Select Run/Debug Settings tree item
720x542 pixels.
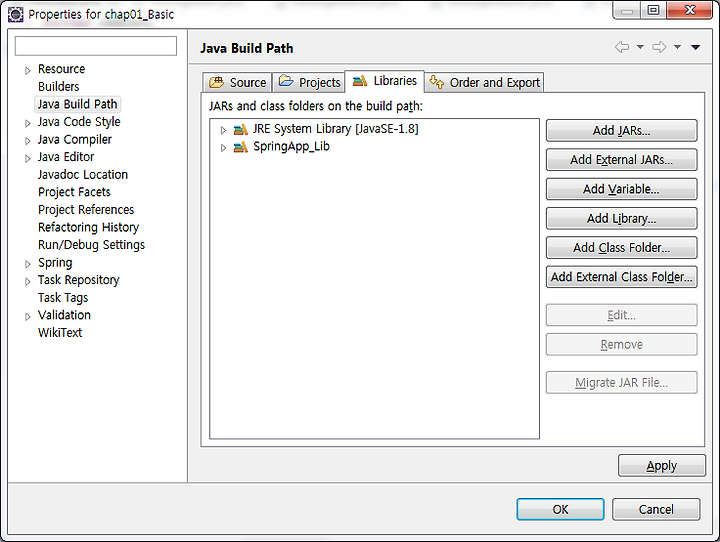point(91,245)
